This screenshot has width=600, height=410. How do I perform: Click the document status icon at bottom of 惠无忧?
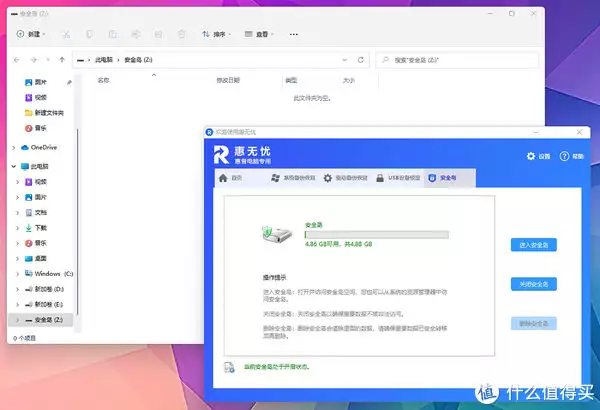point(229,367)
